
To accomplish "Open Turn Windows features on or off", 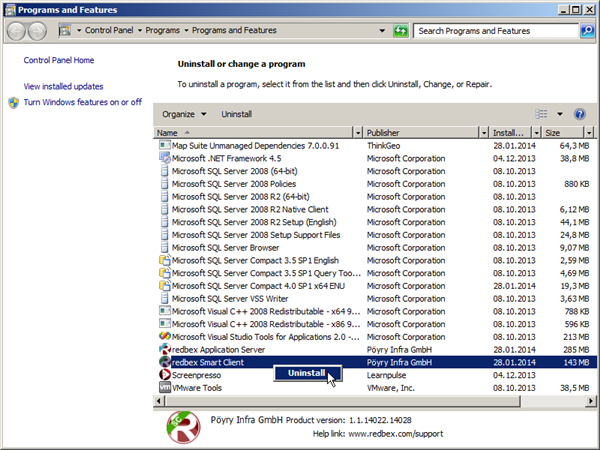I will [x=82, y=102].
